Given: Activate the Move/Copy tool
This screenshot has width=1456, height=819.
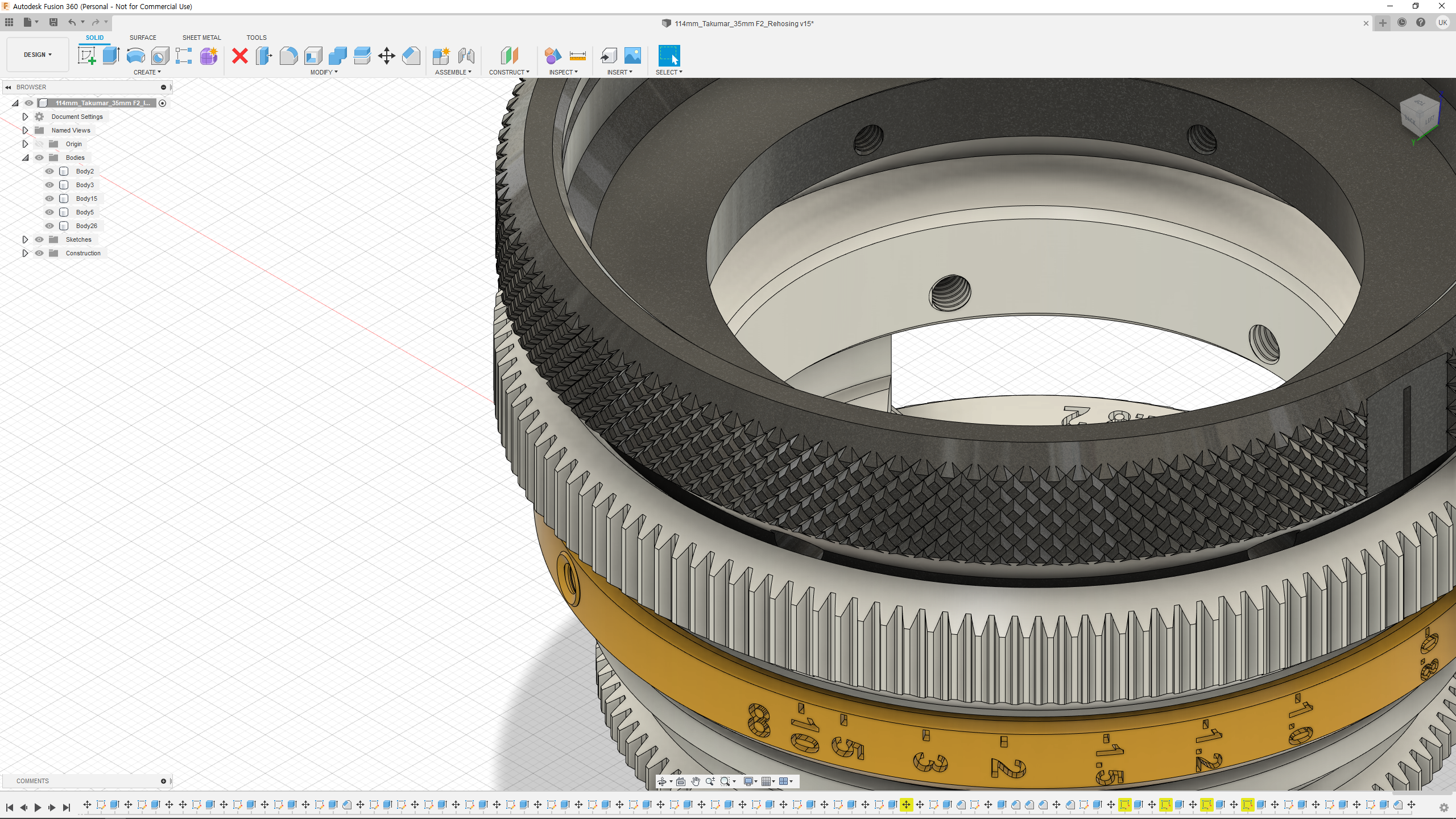Looking at the screenshot, I should click(386, 56).
